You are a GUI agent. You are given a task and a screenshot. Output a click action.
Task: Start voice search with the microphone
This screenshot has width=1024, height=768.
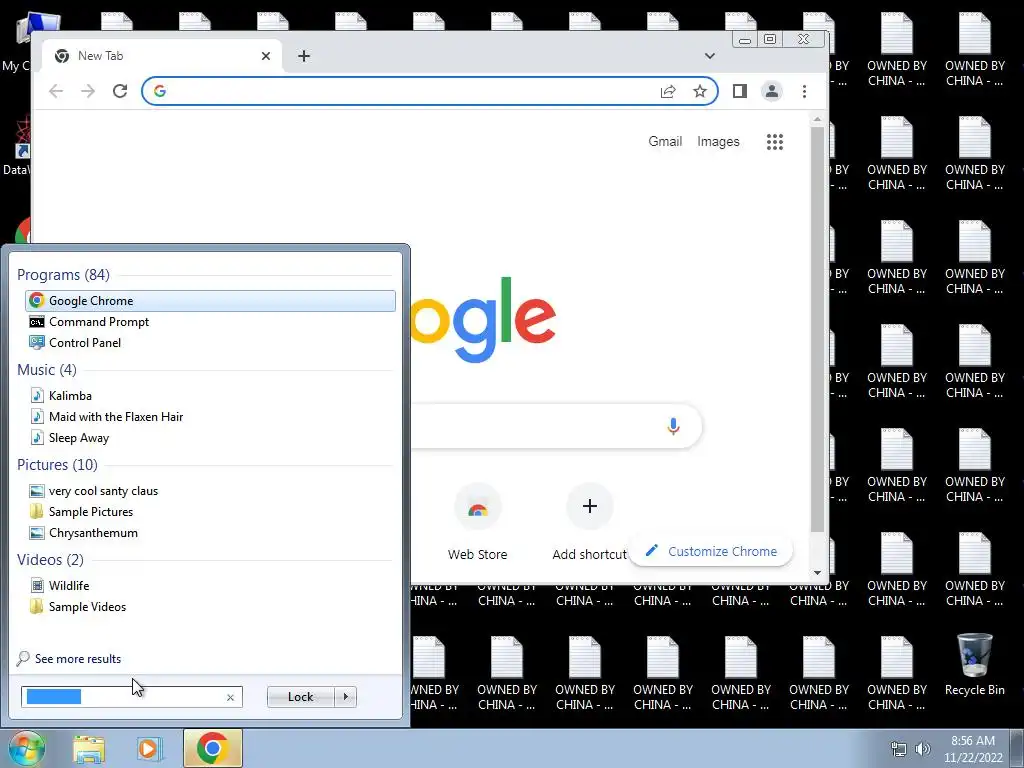point(673,426)
